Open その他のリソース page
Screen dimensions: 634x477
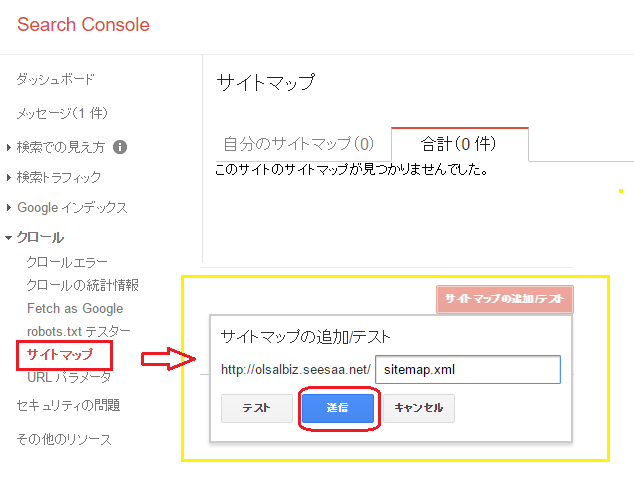coord(64,439)
